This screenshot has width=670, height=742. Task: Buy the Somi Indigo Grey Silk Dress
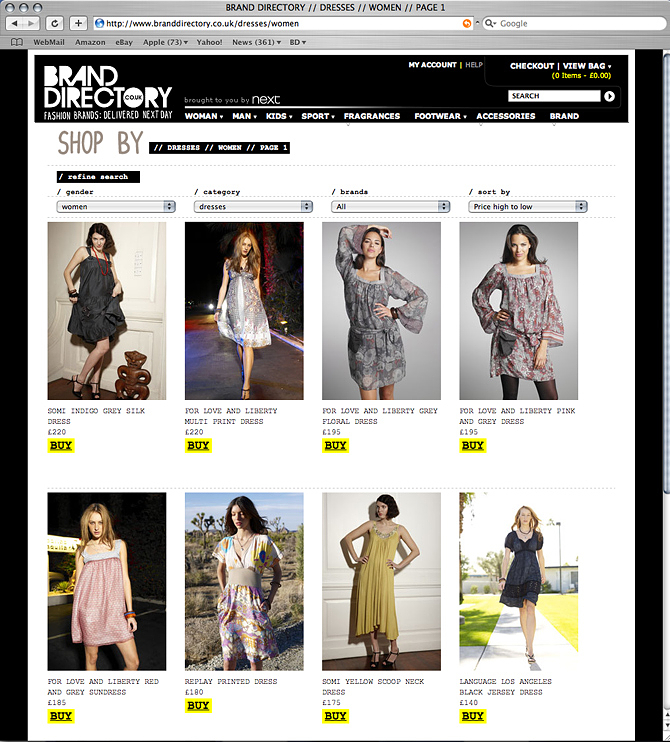pos(61,446)
